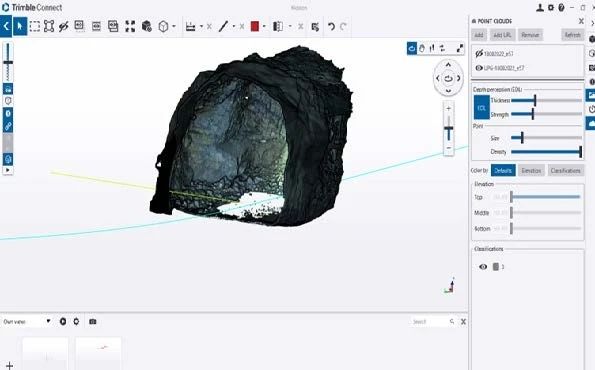The width and height of the screenshot is (595, 370).
Task: Switch to the pan hand tool
Action: point(422,48)
